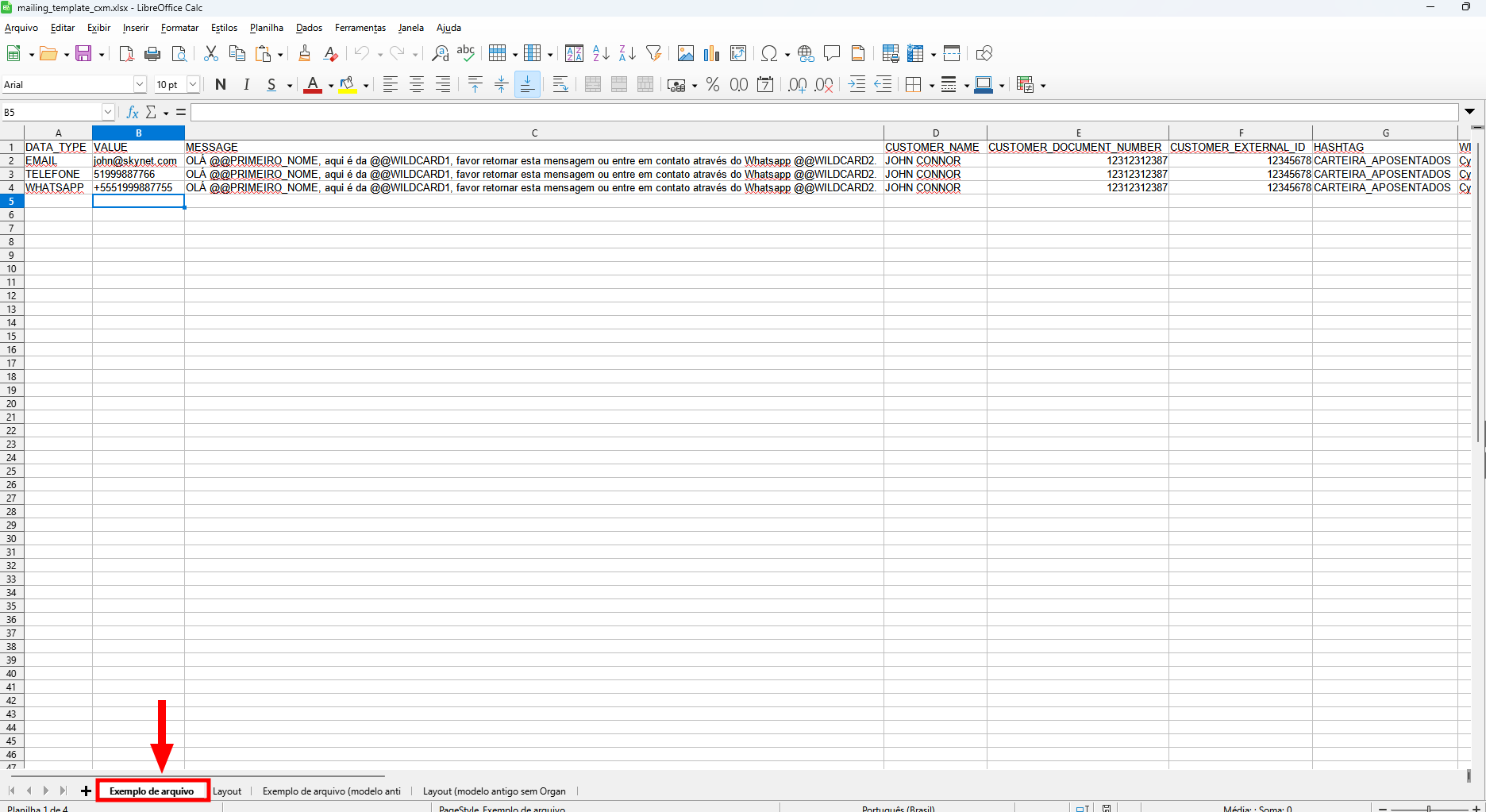Click the Cut scissors icon
This screenshot has width=1486, height=812.
click(x=210, y=53)
